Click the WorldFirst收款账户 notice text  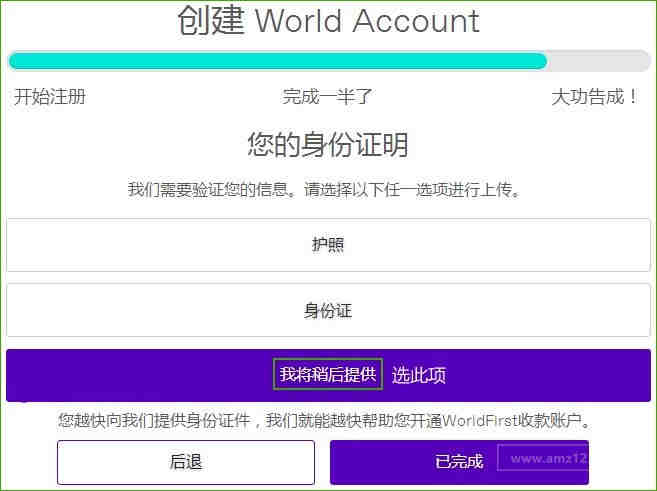(325, 420)
